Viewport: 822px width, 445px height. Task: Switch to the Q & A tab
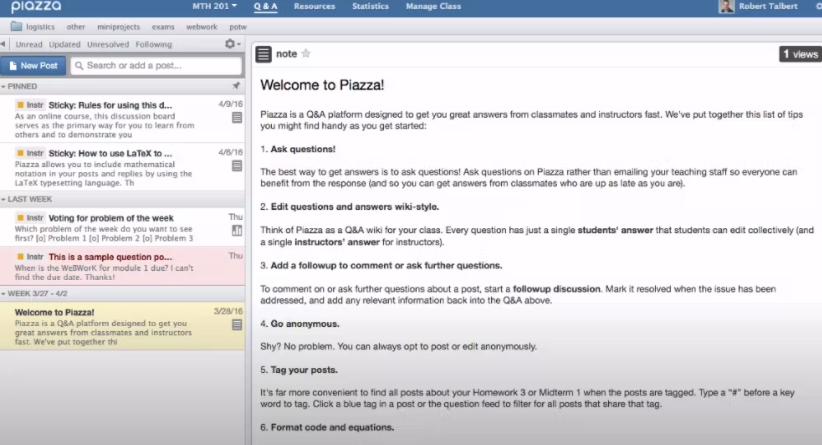[x=265, y=6]
